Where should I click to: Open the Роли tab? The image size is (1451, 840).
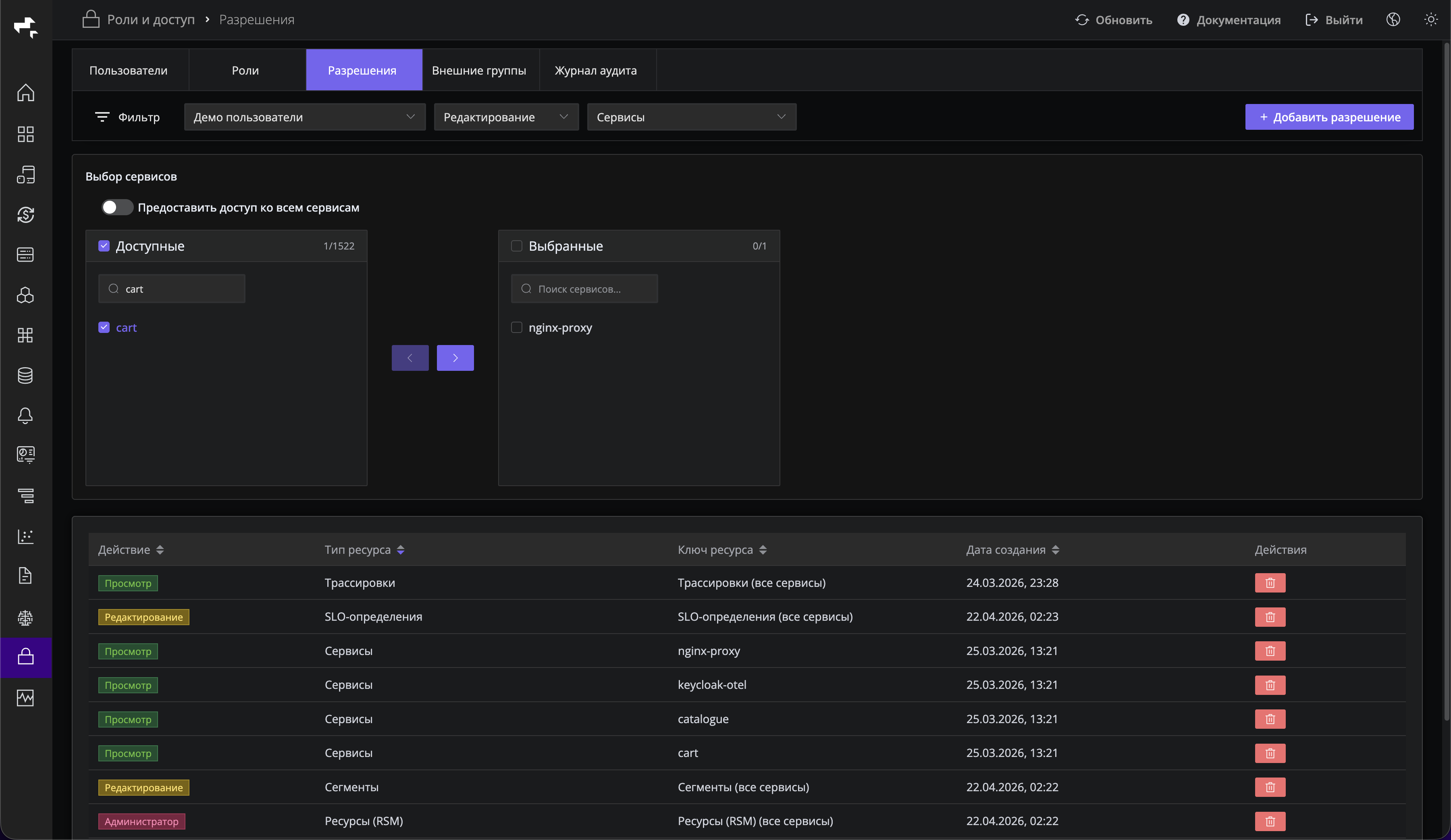(x=245, y=70)
